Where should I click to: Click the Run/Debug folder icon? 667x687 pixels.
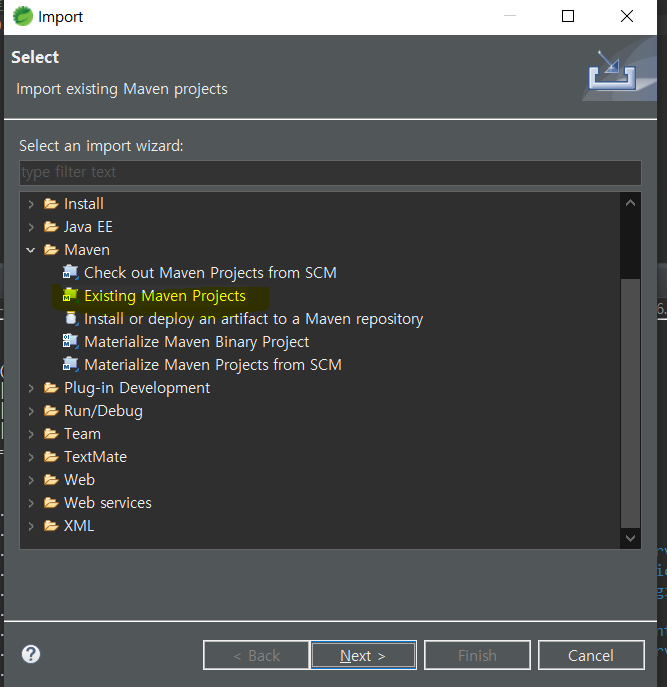(51, 411)
